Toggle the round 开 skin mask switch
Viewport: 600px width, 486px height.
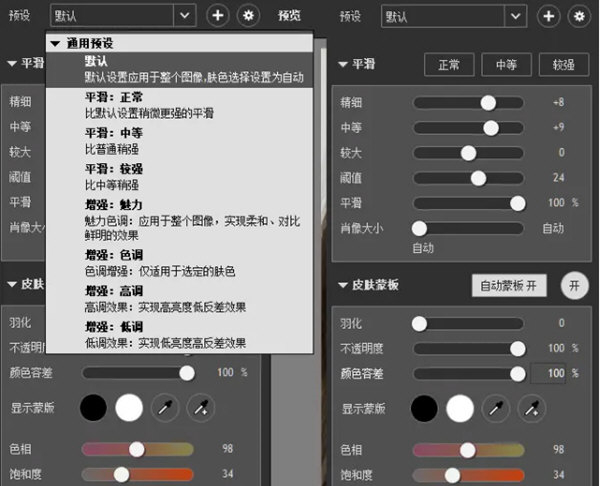[x=574, y=285]
